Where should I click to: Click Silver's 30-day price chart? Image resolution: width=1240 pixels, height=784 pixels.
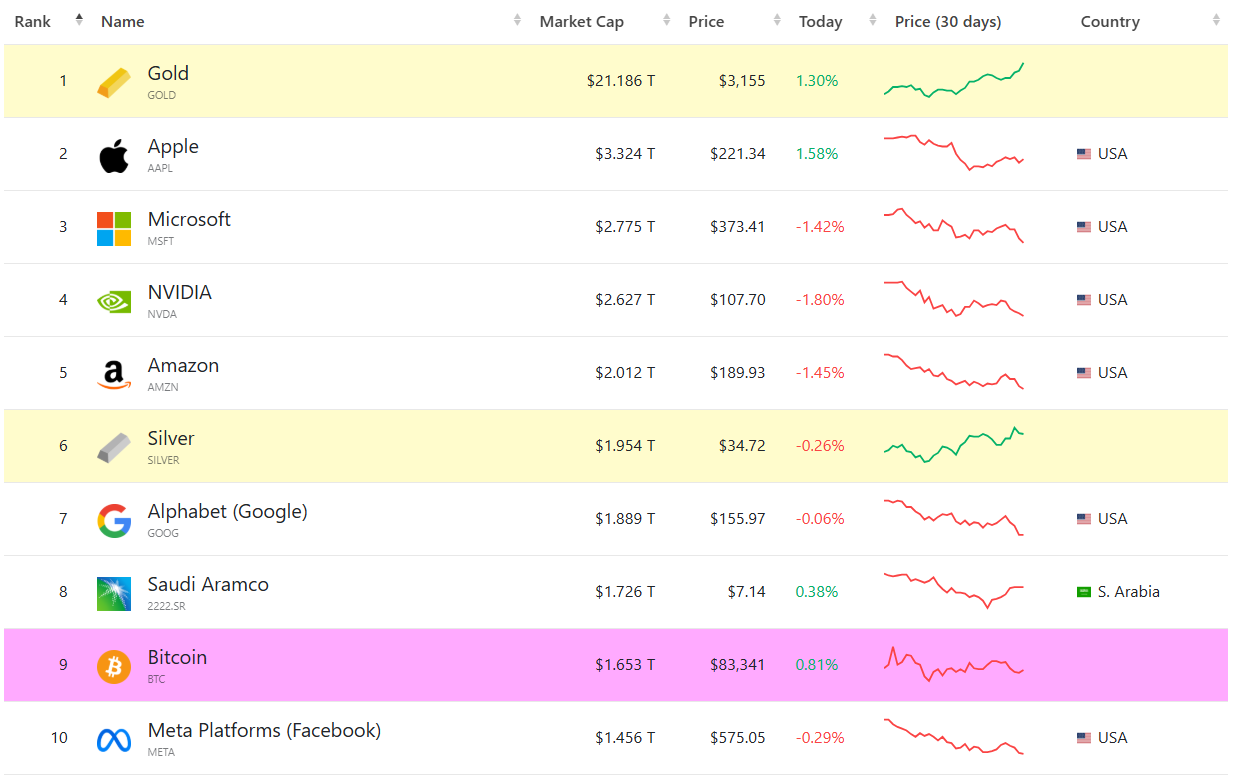[x=954, y=445]
